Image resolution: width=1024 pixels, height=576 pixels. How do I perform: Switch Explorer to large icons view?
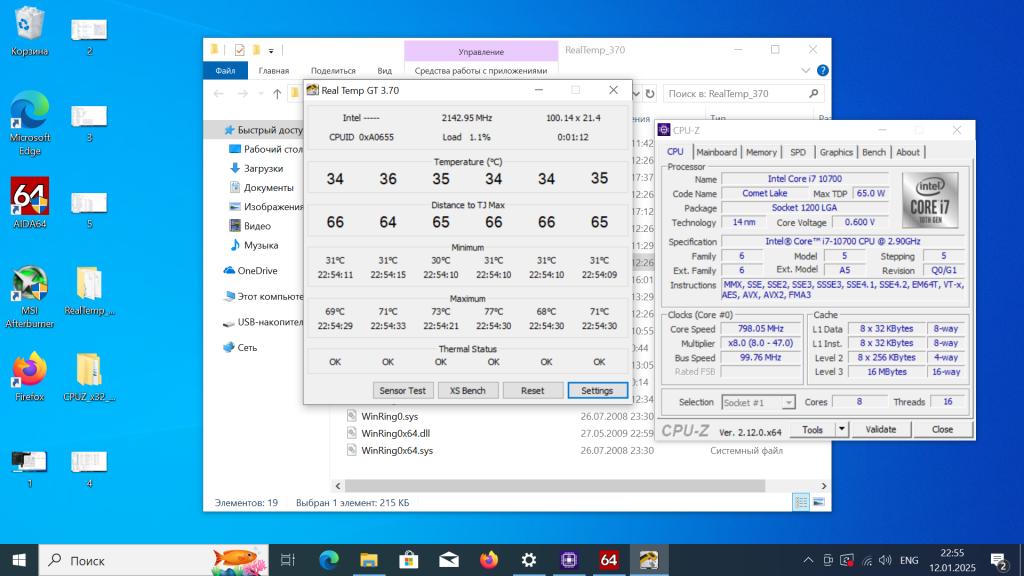[818, 502]
